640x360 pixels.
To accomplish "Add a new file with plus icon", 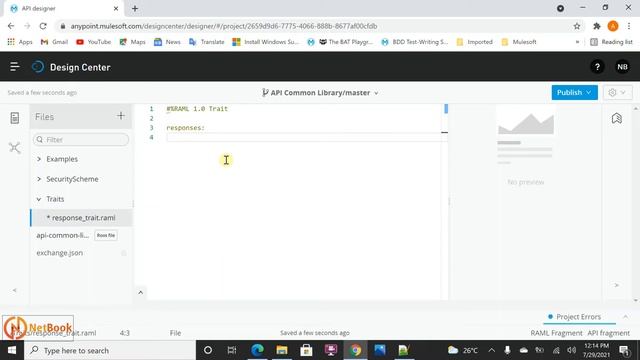I will [x=121, y=116].
